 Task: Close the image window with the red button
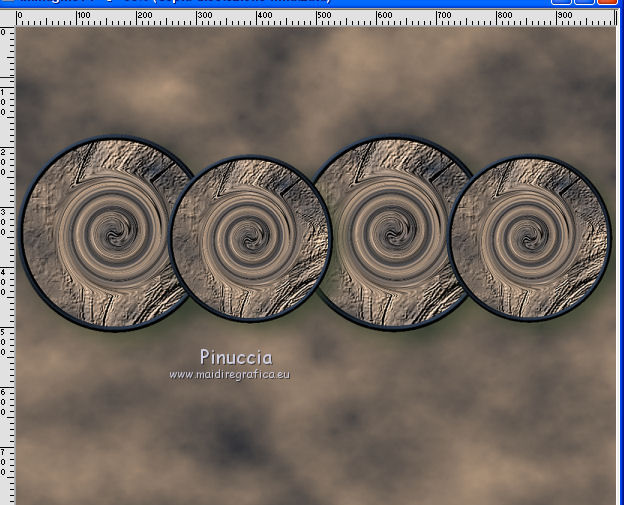[x=606, y=2]
